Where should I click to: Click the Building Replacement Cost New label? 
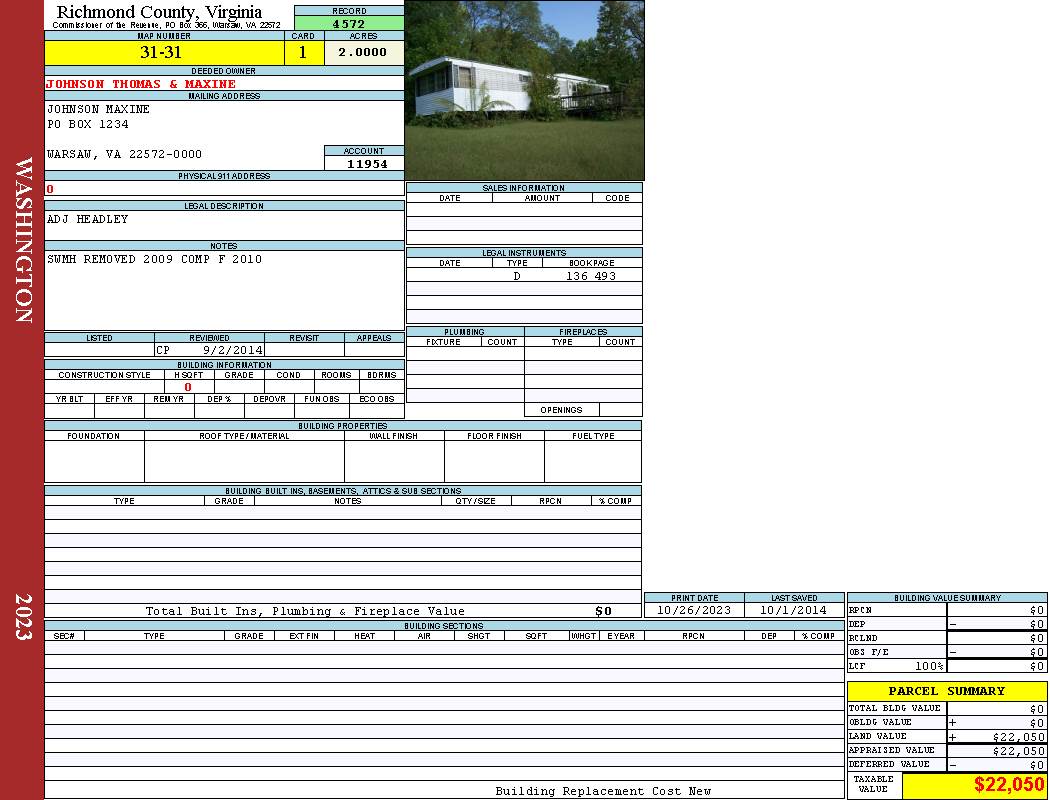[603, 791]
